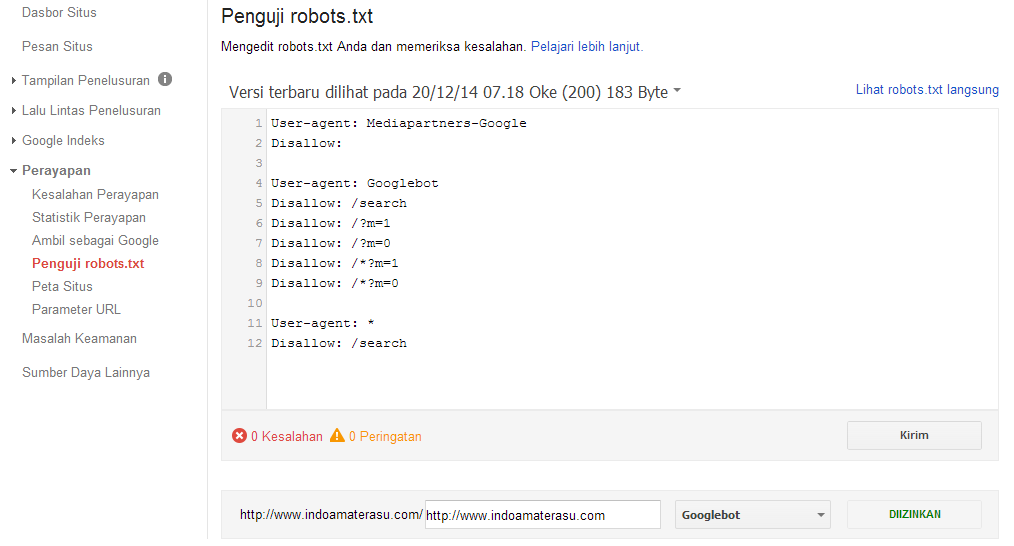Select Ambil sebagai Google

pyautogui.click(x=95, y=241)
